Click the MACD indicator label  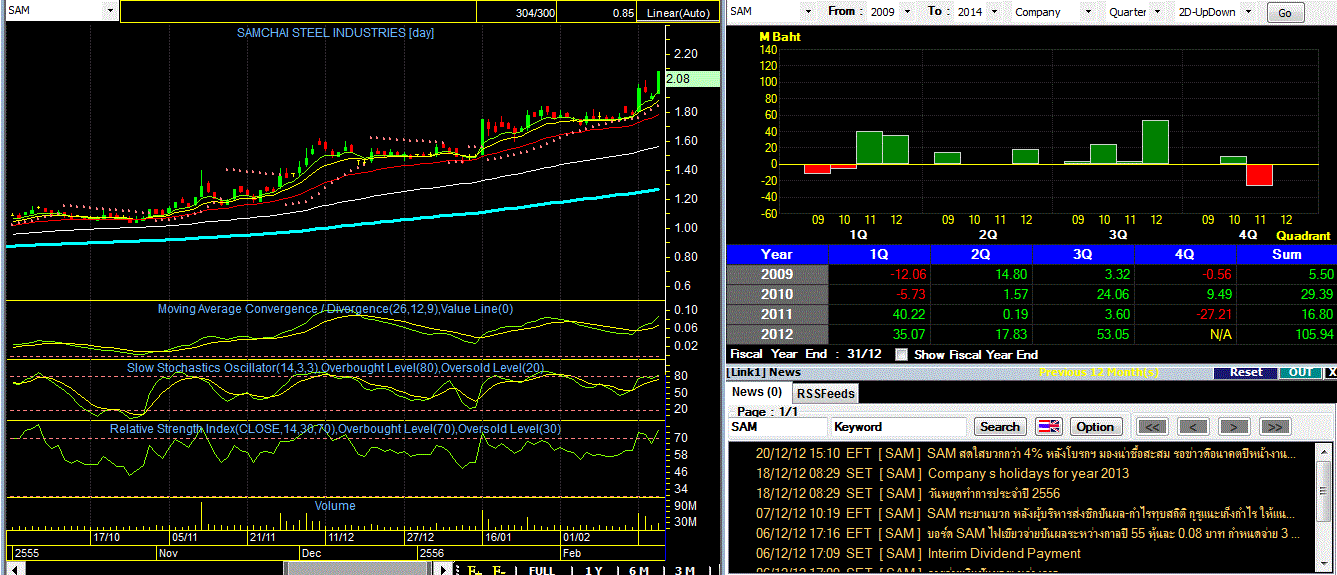(x=335, y=309)
